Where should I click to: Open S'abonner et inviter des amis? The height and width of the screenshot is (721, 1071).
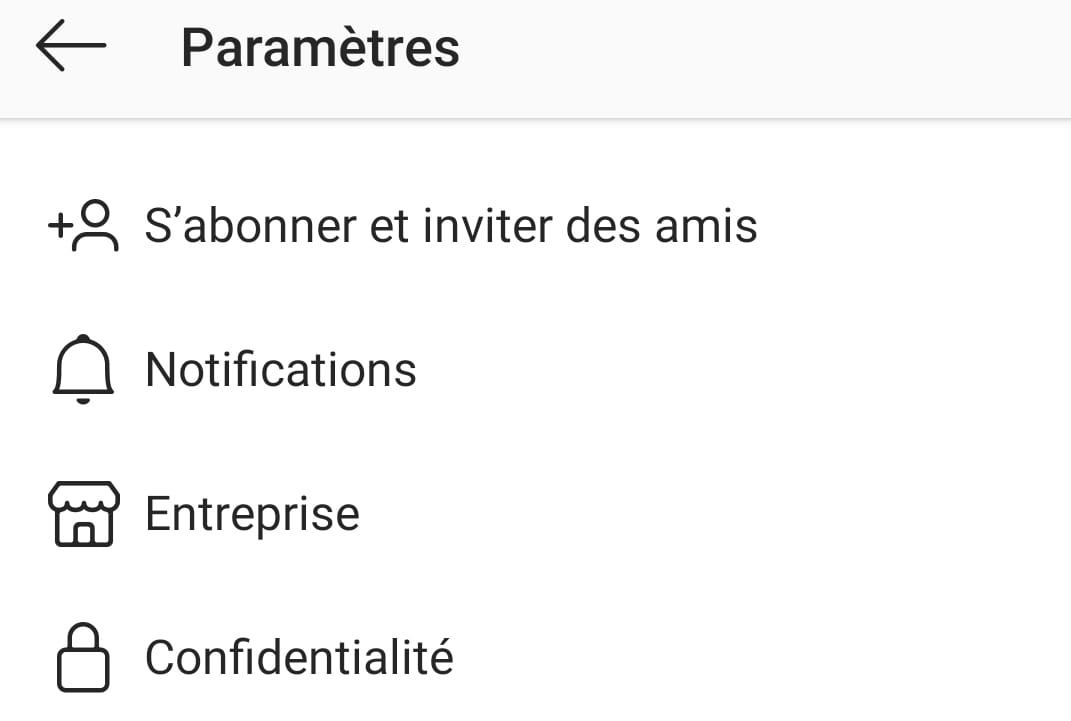450,227
